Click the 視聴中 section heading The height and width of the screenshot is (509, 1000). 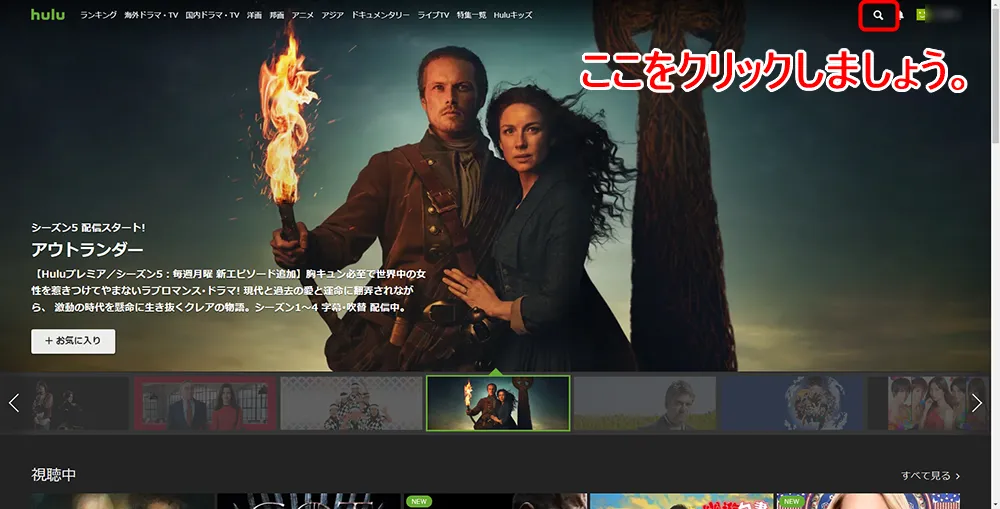tap(54, 475)
